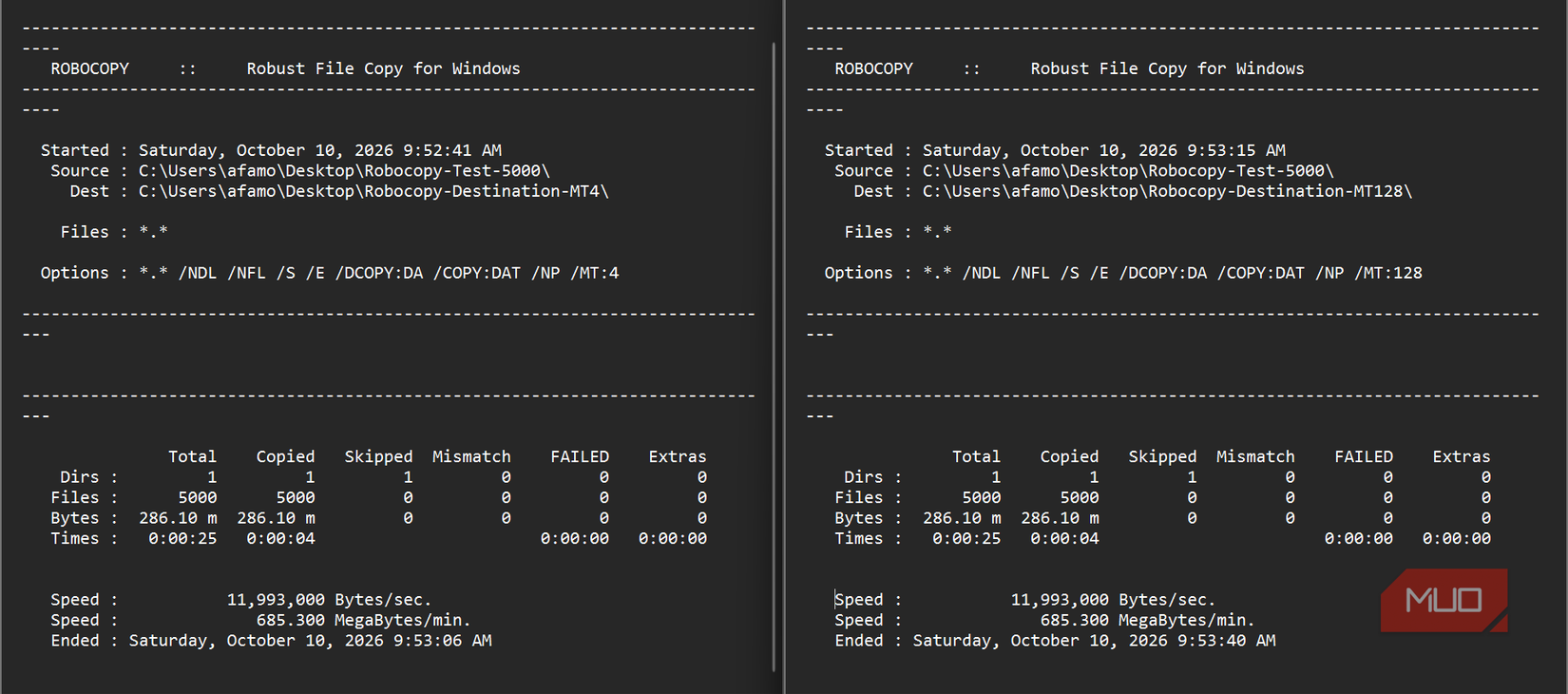Viewport: 1568px width, 694px height.
Task: Click the total time 0:00:25 in the left pane
Action: point(182,538)
